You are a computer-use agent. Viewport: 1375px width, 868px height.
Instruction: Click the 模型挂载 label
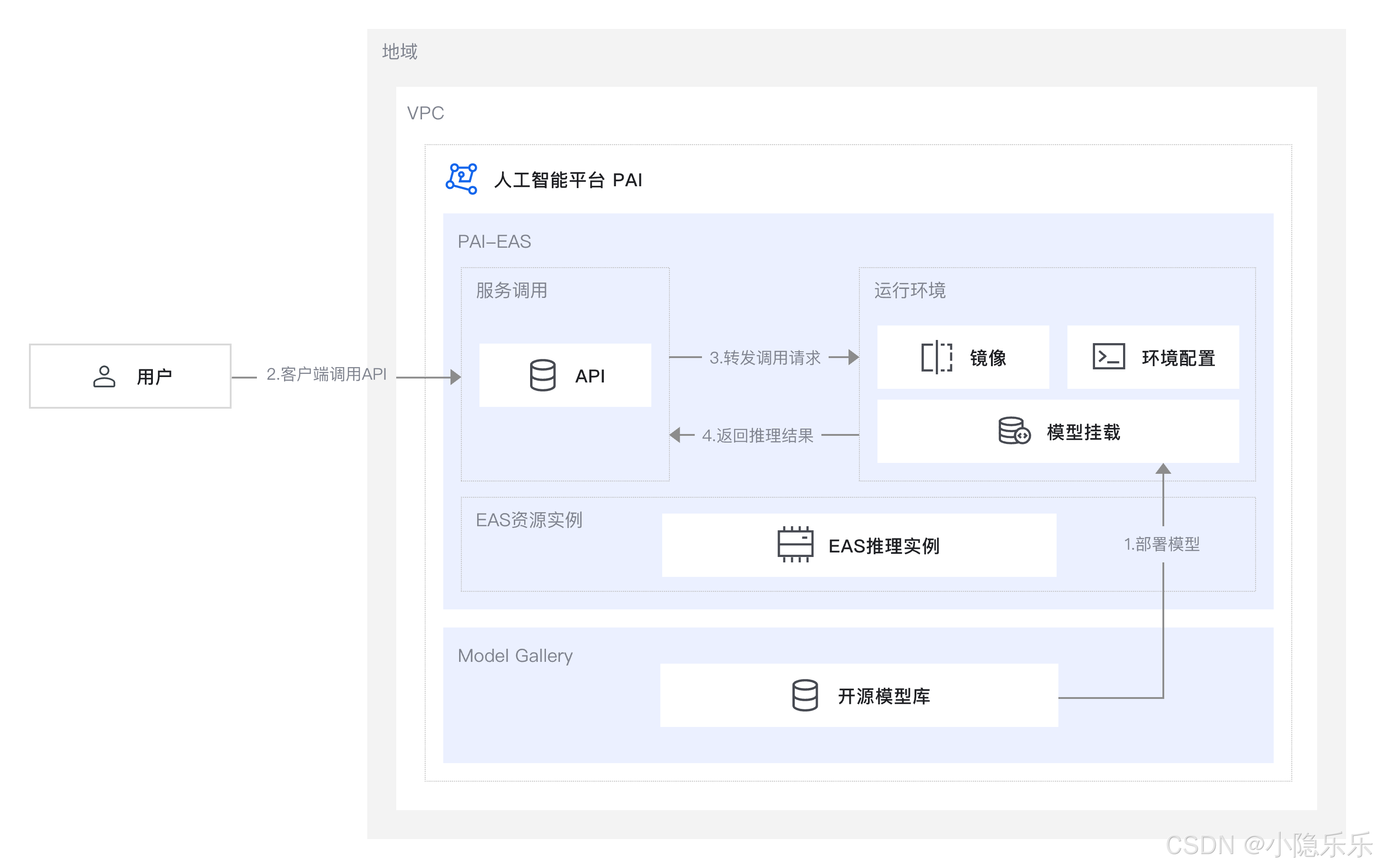1083,432
